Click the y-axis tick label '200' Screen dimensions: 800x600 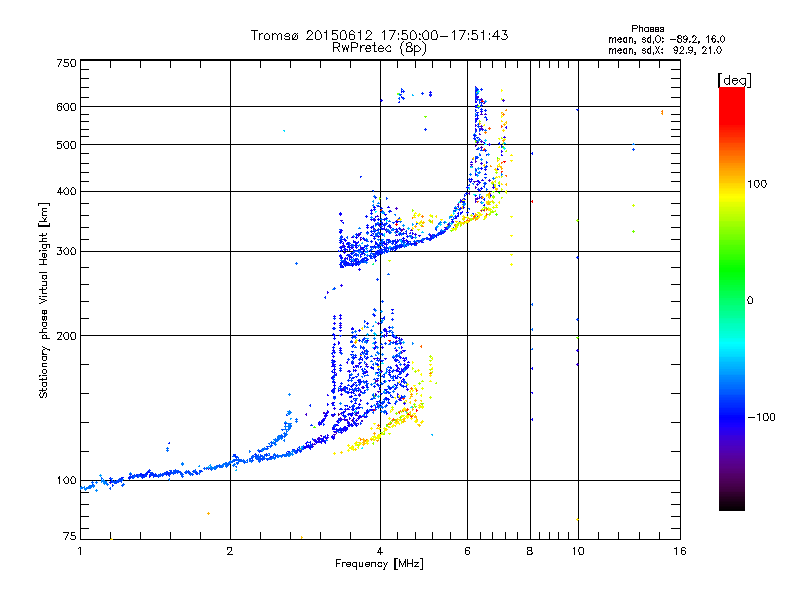pyautogui.click(x=66, y=335)
